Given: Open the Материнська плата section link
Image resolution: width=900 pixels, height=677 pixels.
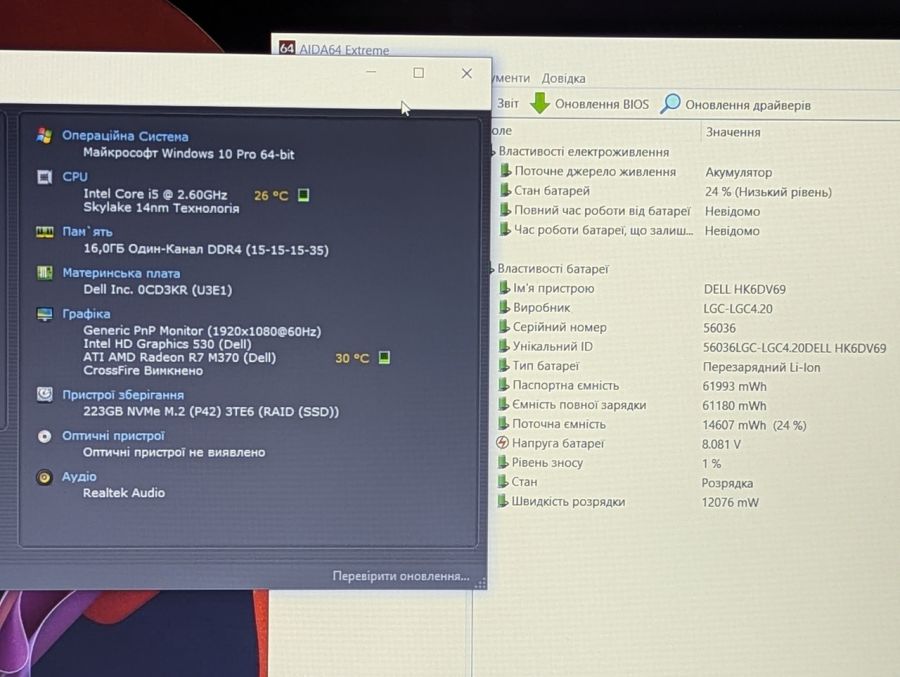Looking at the screenshot, I should point(121,273).
